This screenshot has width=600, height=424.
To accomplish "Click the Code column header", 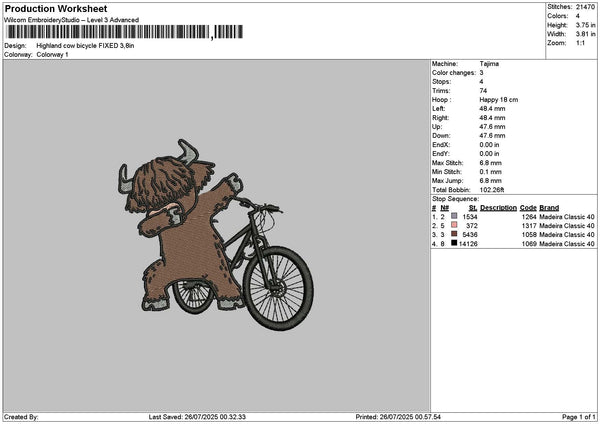I will pos(528,208).
